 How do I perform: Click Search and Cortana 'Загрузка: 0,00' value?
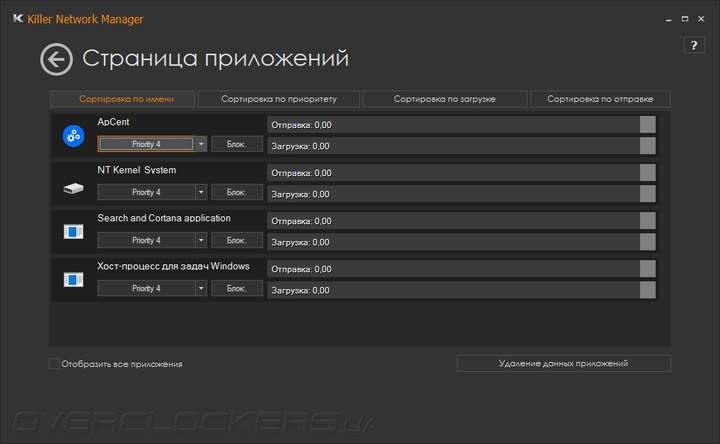click(x=300, y=242)
